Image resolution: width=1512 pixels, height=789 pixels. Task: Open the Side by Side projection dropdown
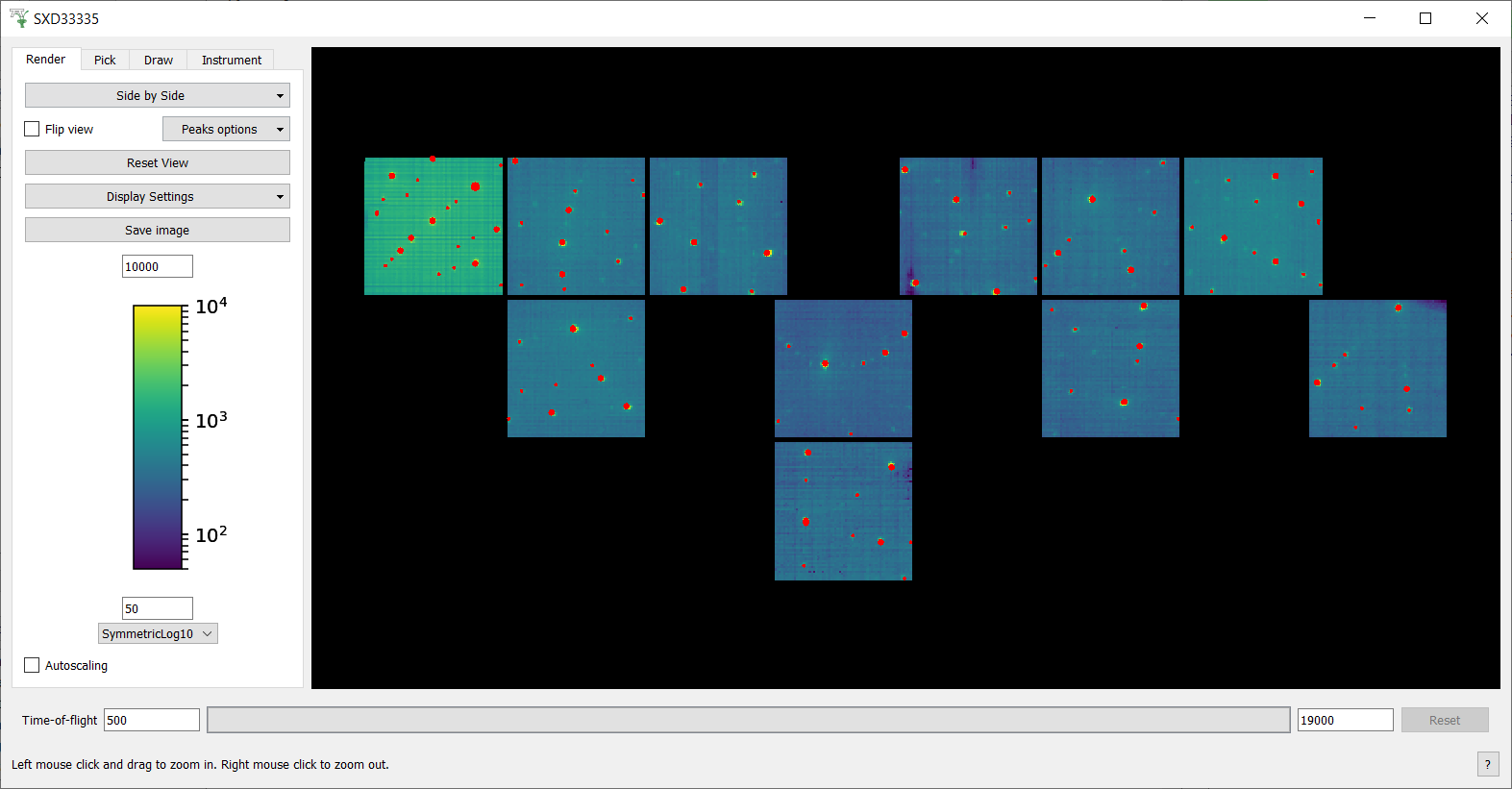pyautogui.click(x=157, y=95)
